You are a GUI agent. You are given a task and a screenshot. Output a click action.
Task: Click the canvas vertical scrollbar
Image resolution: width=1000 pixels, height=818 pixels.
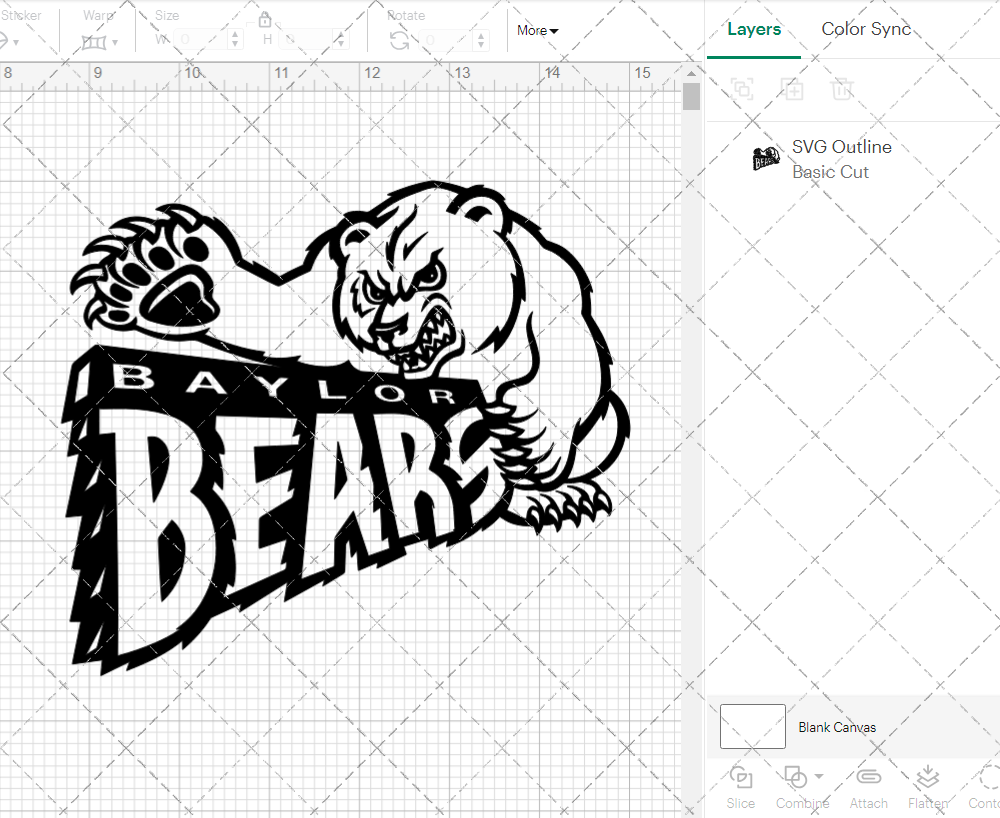pyautogui.click(x=691, y=95)
